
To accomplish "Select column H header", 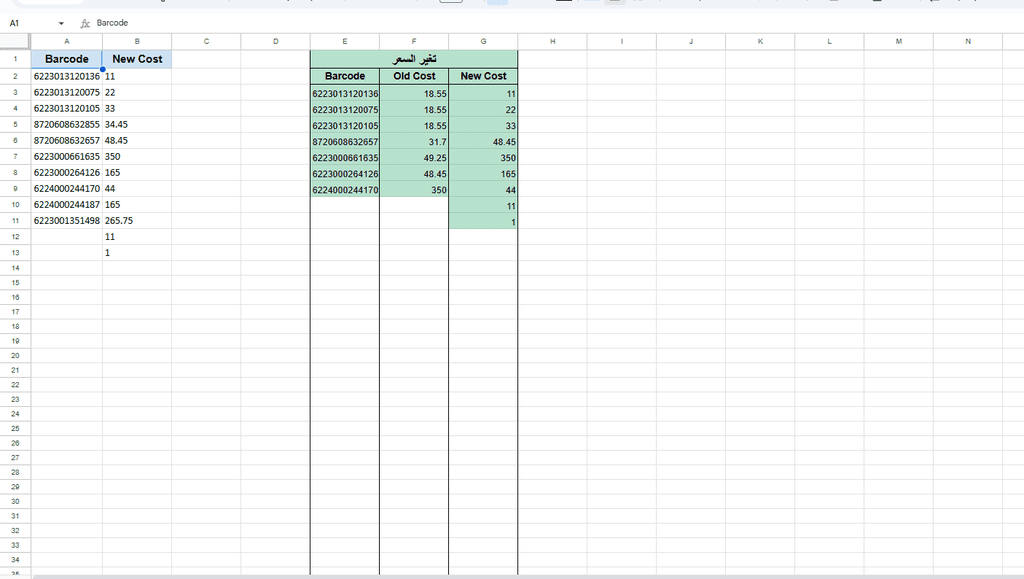I will 552,42.
